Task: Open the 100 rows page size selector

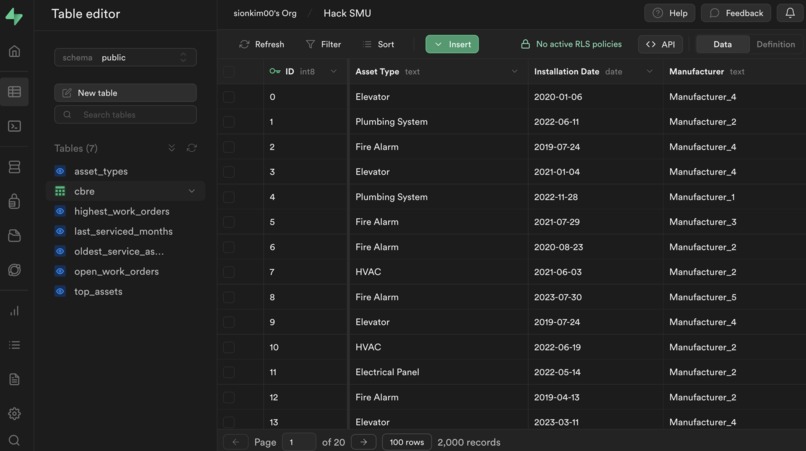Action: pos(407,442)
